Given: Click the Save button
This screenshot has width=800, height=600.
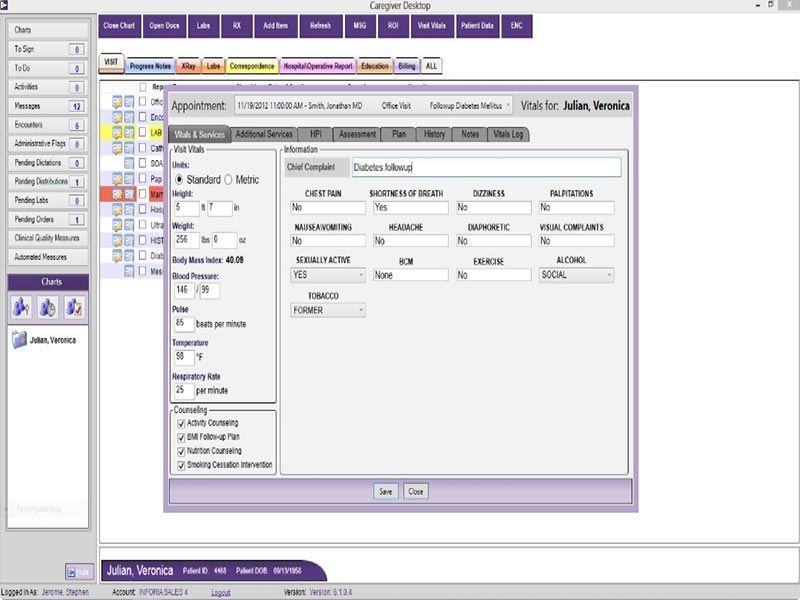Looking at the screenshot, I should tap(386, 492).
